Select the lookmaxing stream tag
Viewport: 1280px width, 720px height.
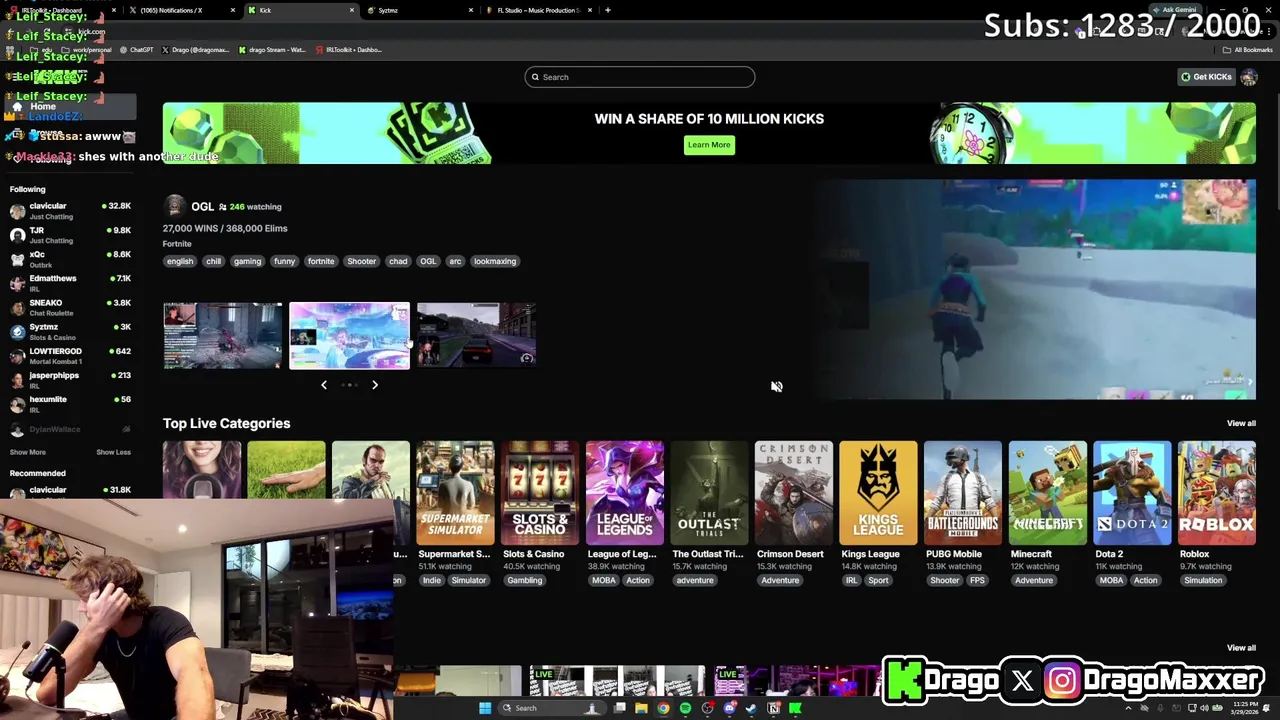tap(495, 261)
